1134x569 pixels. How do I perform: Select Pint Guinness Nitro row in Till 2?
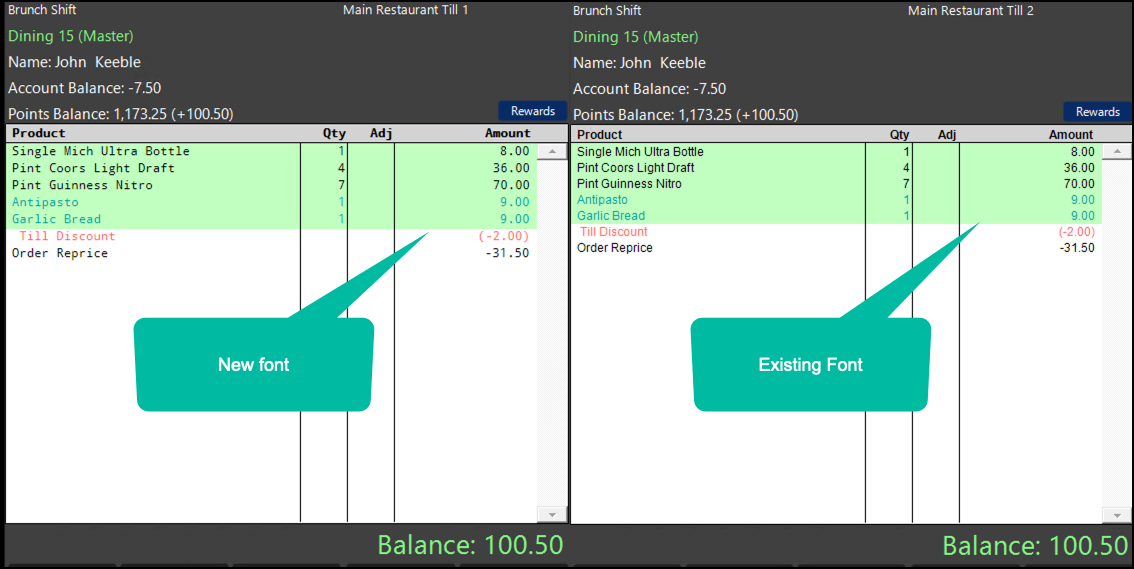click(837, 184)
